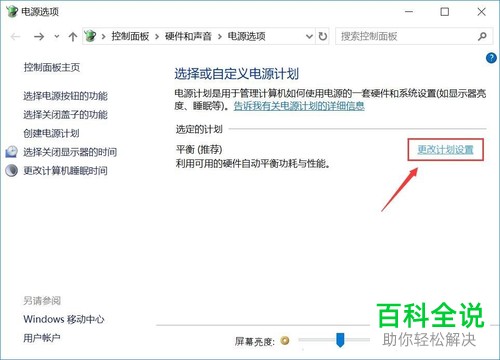Close the 电源选项 window
This screenshot has width=500, height=360.
point(481,12)
